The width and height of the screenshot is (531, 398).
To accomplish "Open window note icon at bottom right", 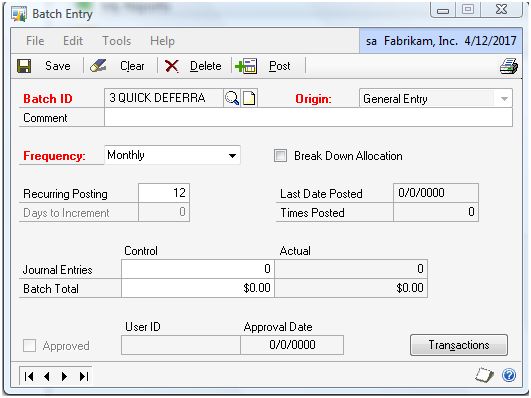I will pyautogui.click(x=484, y=375).
